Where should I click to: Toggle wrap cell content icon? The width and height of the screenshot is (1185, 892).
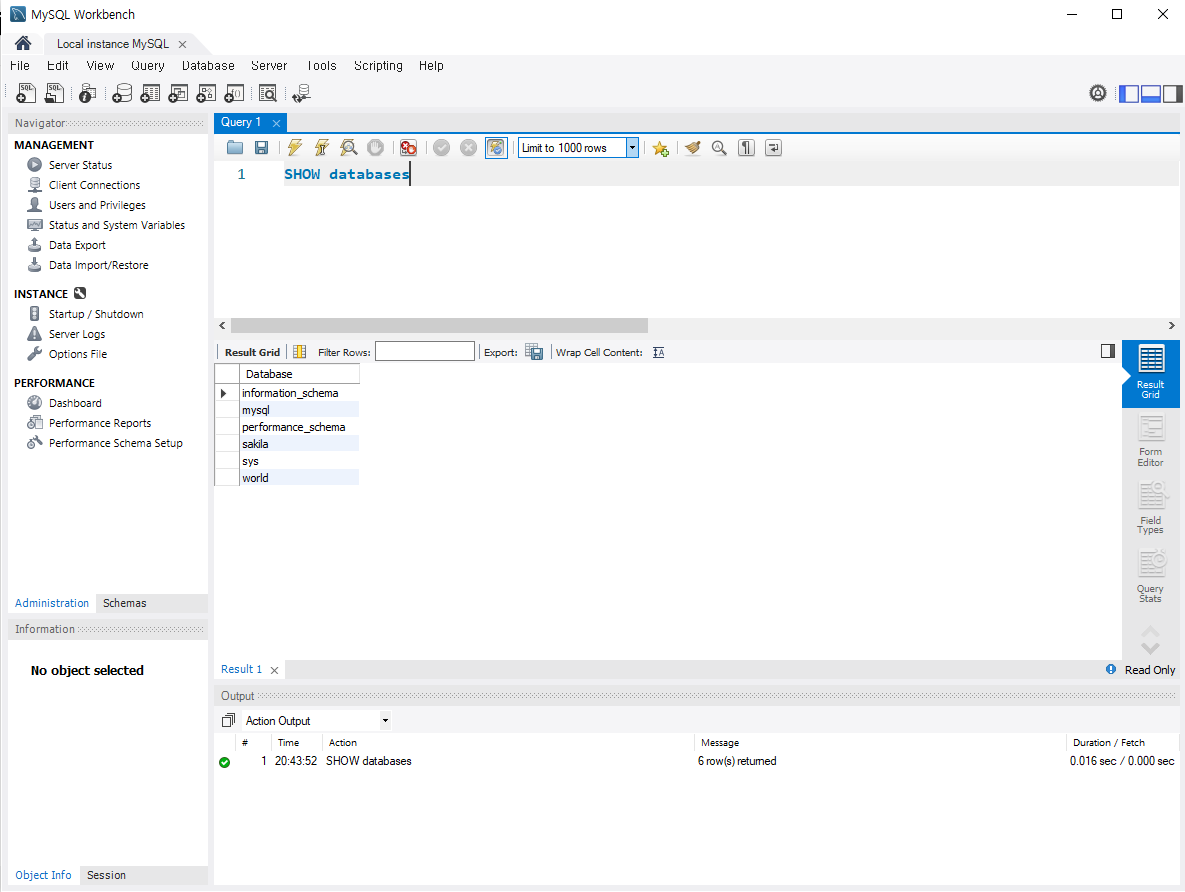coord(658,352)
